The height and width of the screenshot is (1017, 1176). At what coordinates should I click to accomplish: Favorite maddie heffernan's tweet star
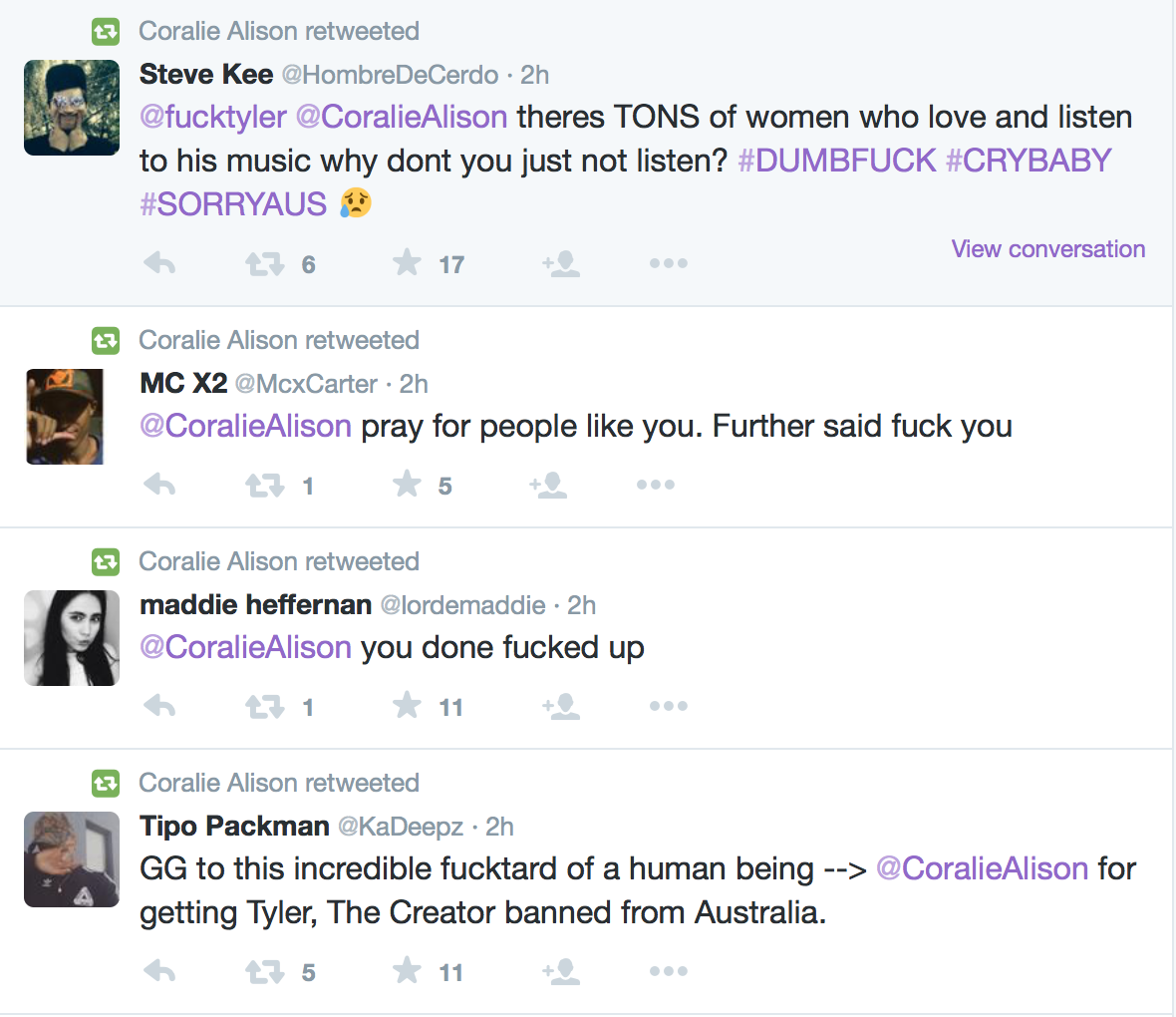[x=407, y=706]
